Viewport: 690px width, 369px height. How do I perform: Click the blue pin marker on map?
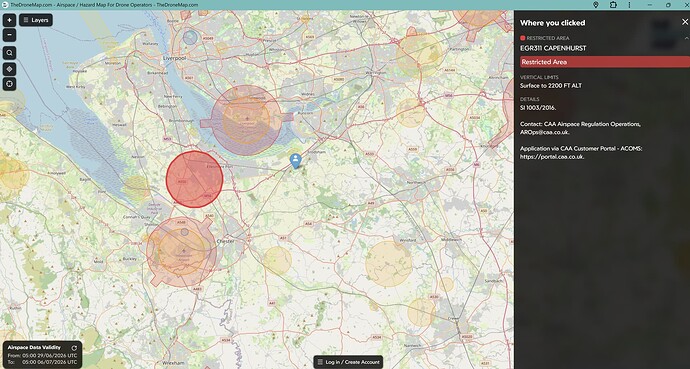point(296,160)
